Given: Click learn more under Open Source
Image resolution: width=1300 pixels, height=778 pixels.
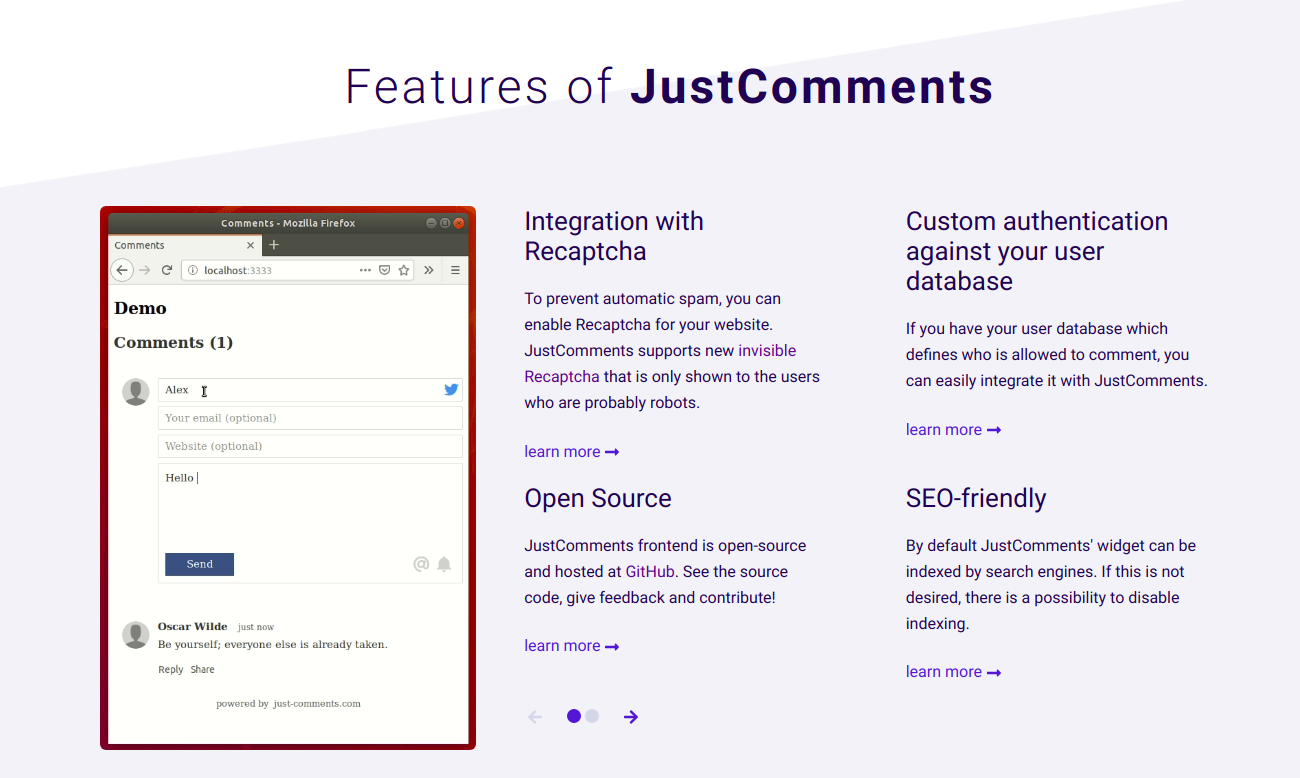Looking at the screenshot, I should click(x=572, y=646).
